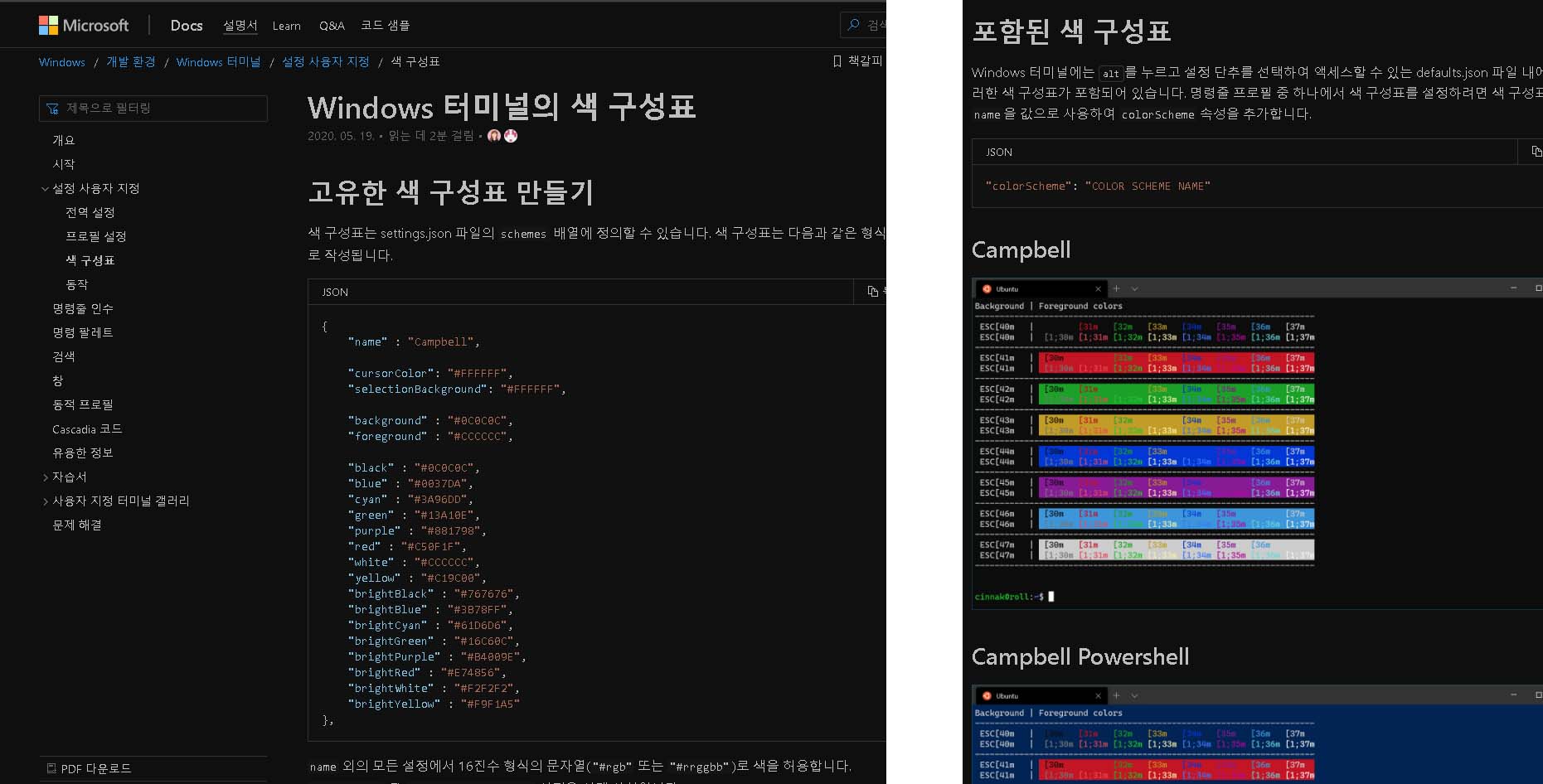Viewport: 1543px width, 784px height.
Task: Click the PDF document icon
Action: [x=51, y=768]
